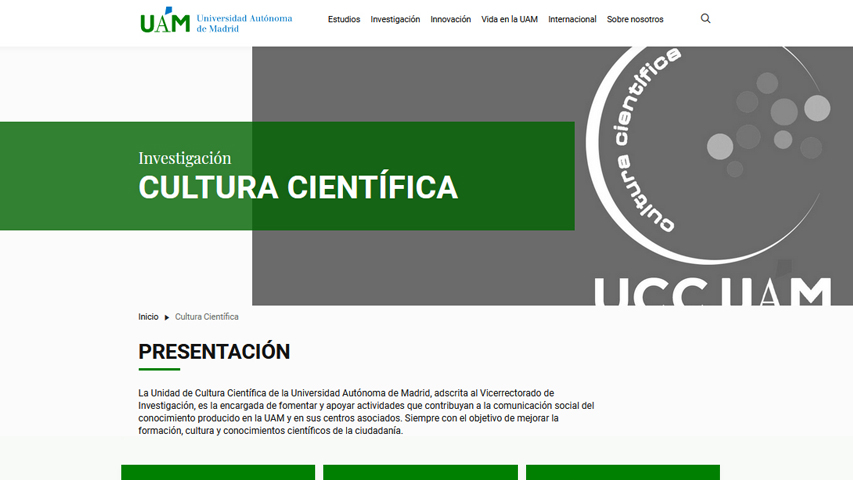Open the Sobre nosotros menu
The width and height of the screenshot is (853, 480).
pos(635,19)
